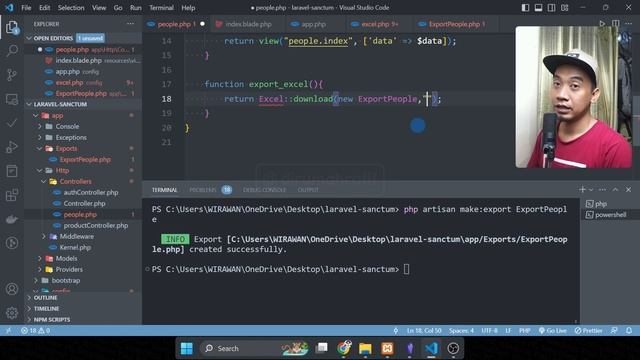Open terminal panel More Actions ellipsis
640x360 pixels.
[602, 189]
